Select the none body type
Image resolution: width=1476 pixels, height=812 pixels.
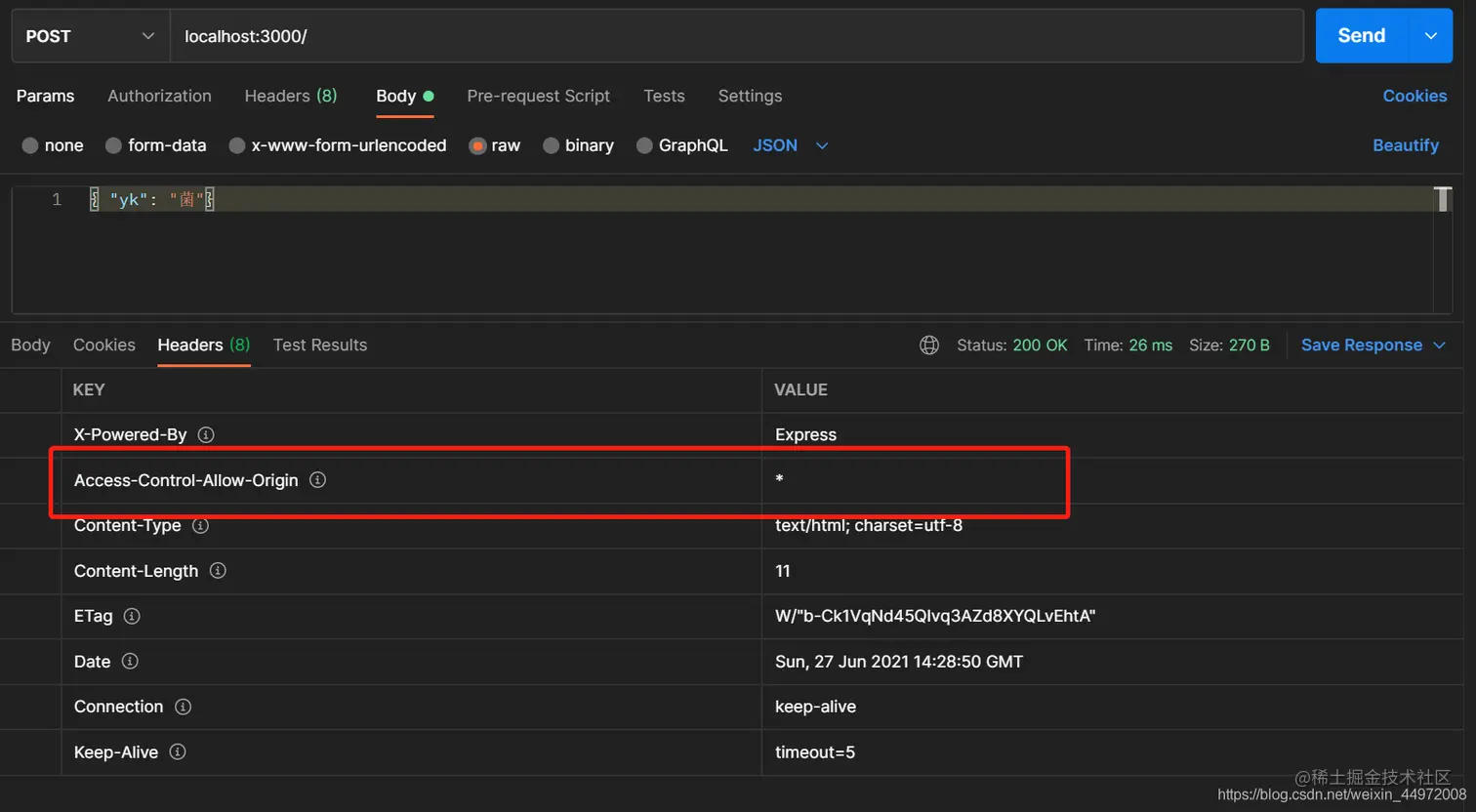tap(30, 145)
